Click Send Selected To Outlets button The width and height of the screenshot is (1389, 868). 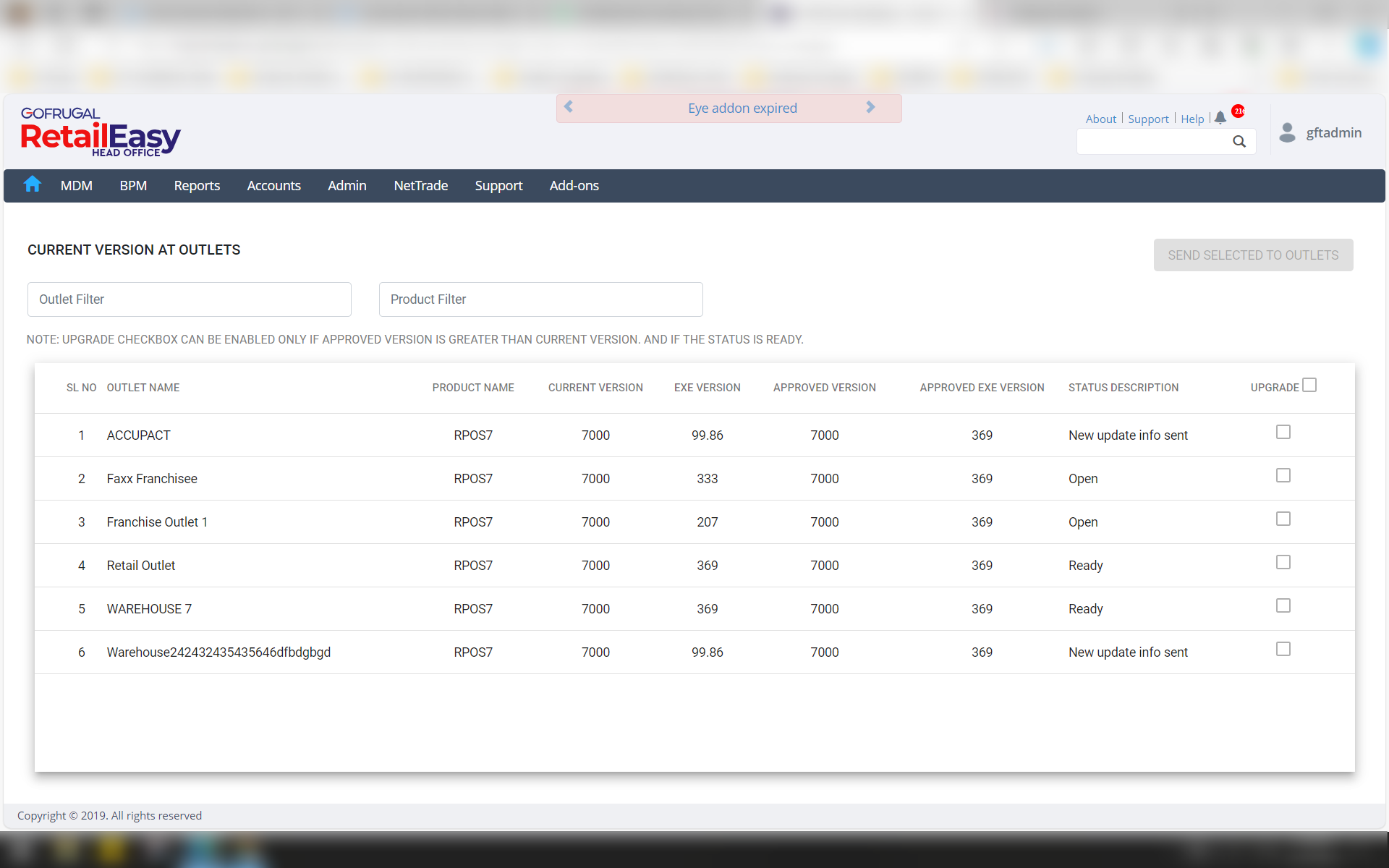1252,255
